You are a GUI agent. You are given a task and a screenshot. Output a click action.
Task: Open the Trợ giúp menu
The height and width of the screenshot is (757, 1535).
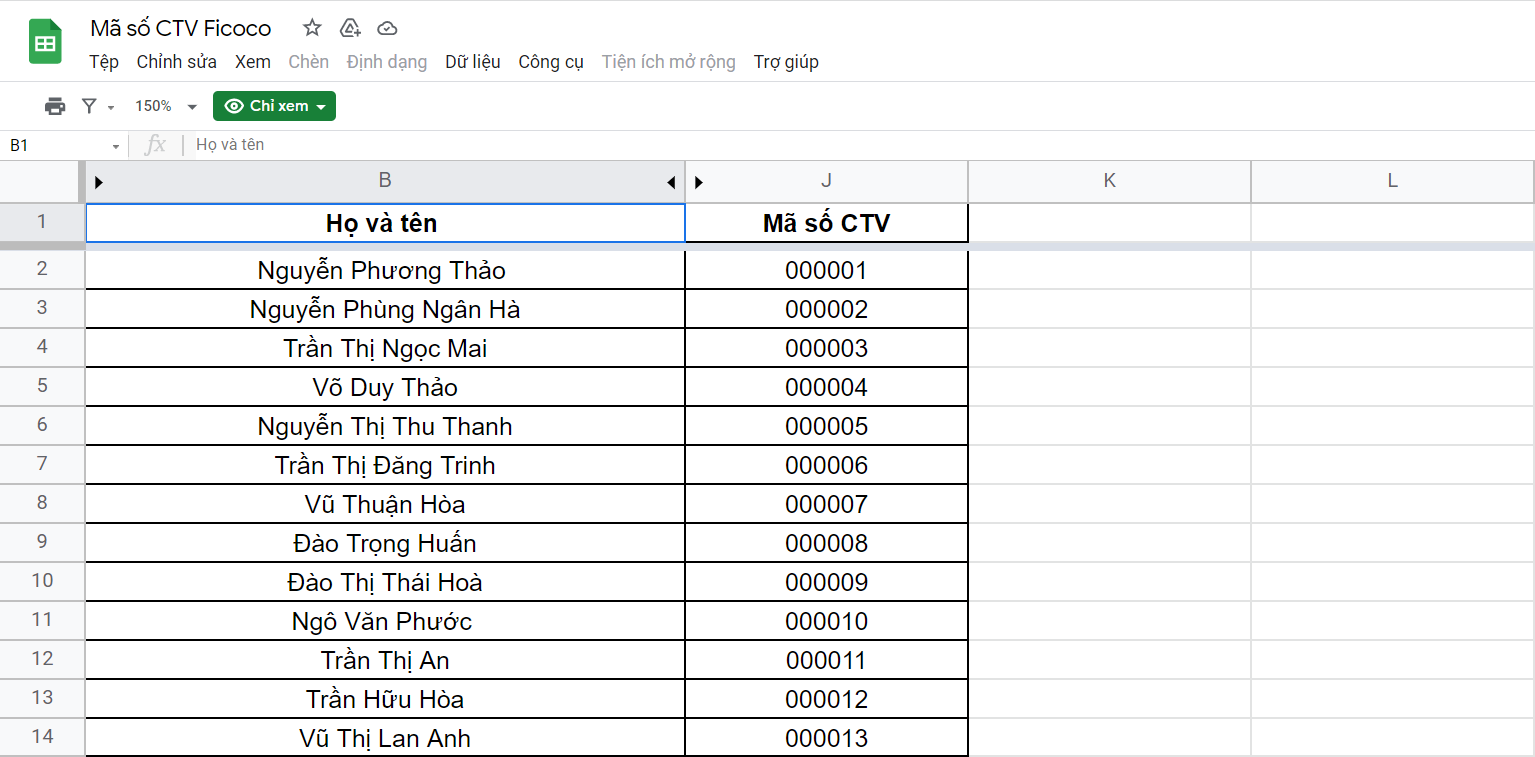(786, 62)
